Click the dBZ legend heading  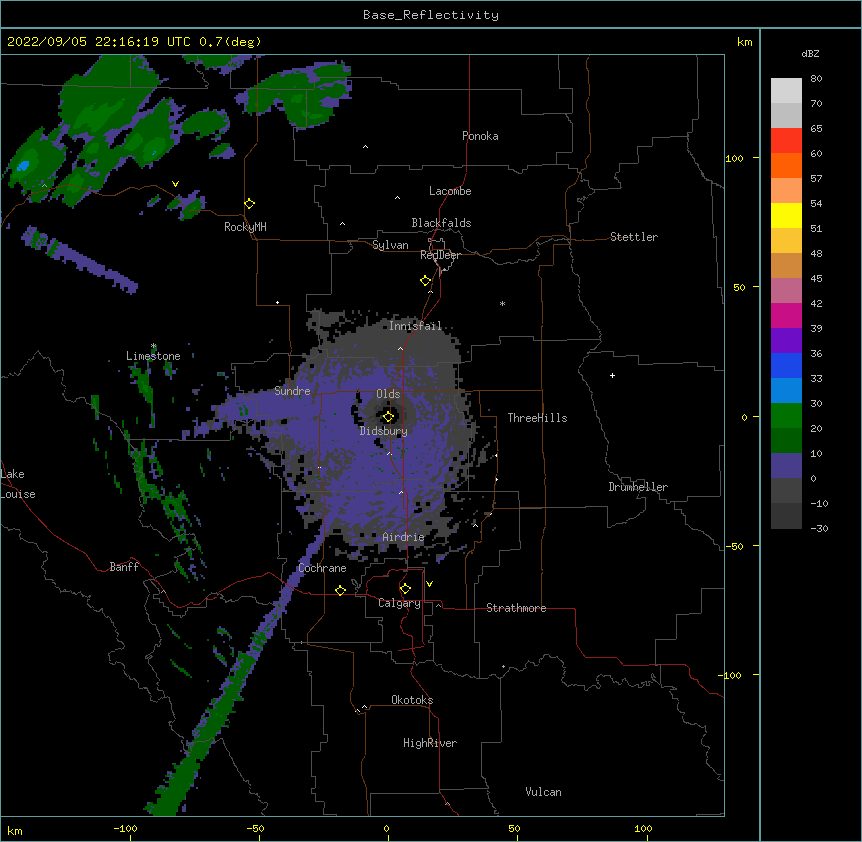pyautogui.click(x=810, y=53)
